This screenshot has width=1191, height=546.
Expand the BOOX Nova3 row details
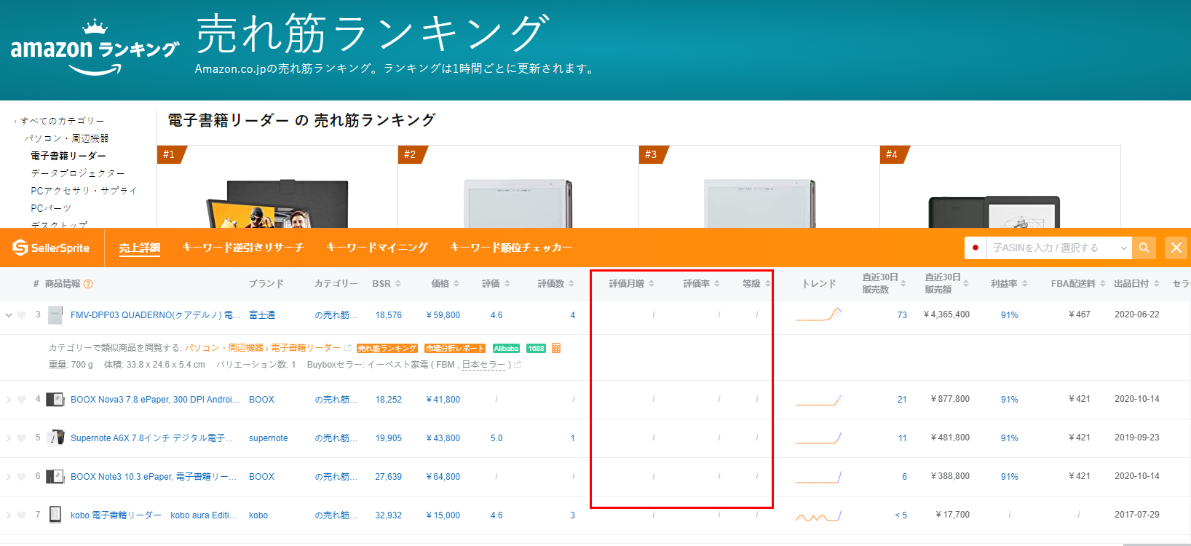(x=9, y=399)
